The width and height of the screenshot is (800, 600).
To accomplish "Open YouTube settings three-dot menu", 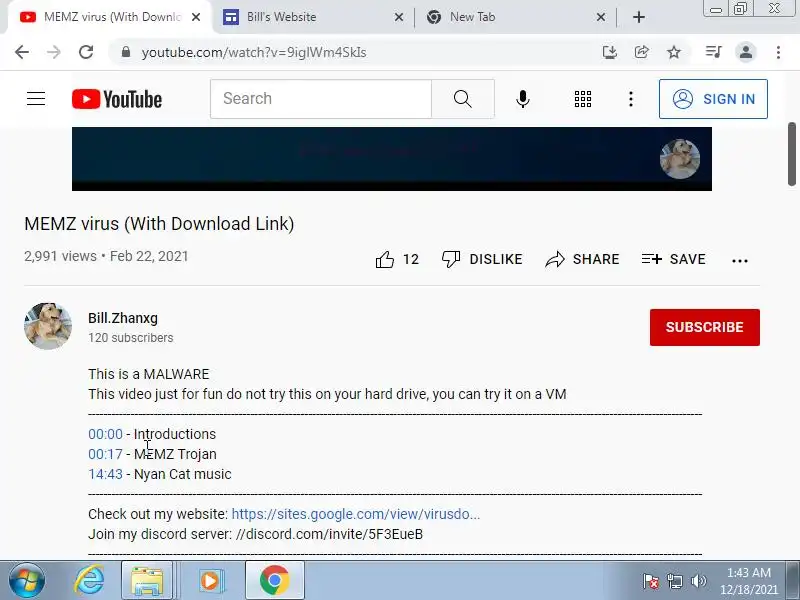I will pyautogui.click(x=631, y=98).
